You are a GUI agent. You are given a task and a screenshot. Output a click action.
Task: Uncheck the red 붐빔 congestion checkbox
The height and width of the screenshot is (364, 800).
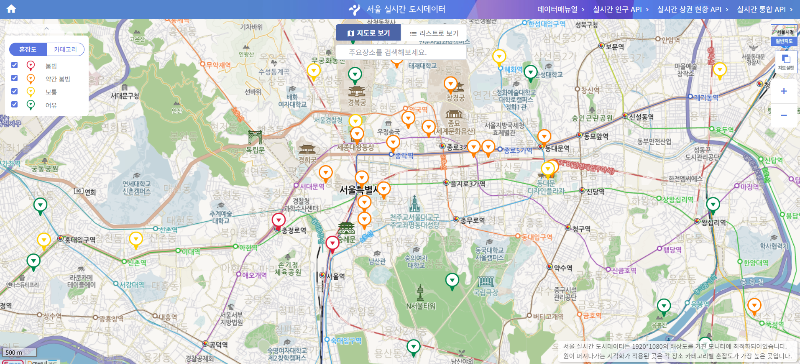point(14,65)
